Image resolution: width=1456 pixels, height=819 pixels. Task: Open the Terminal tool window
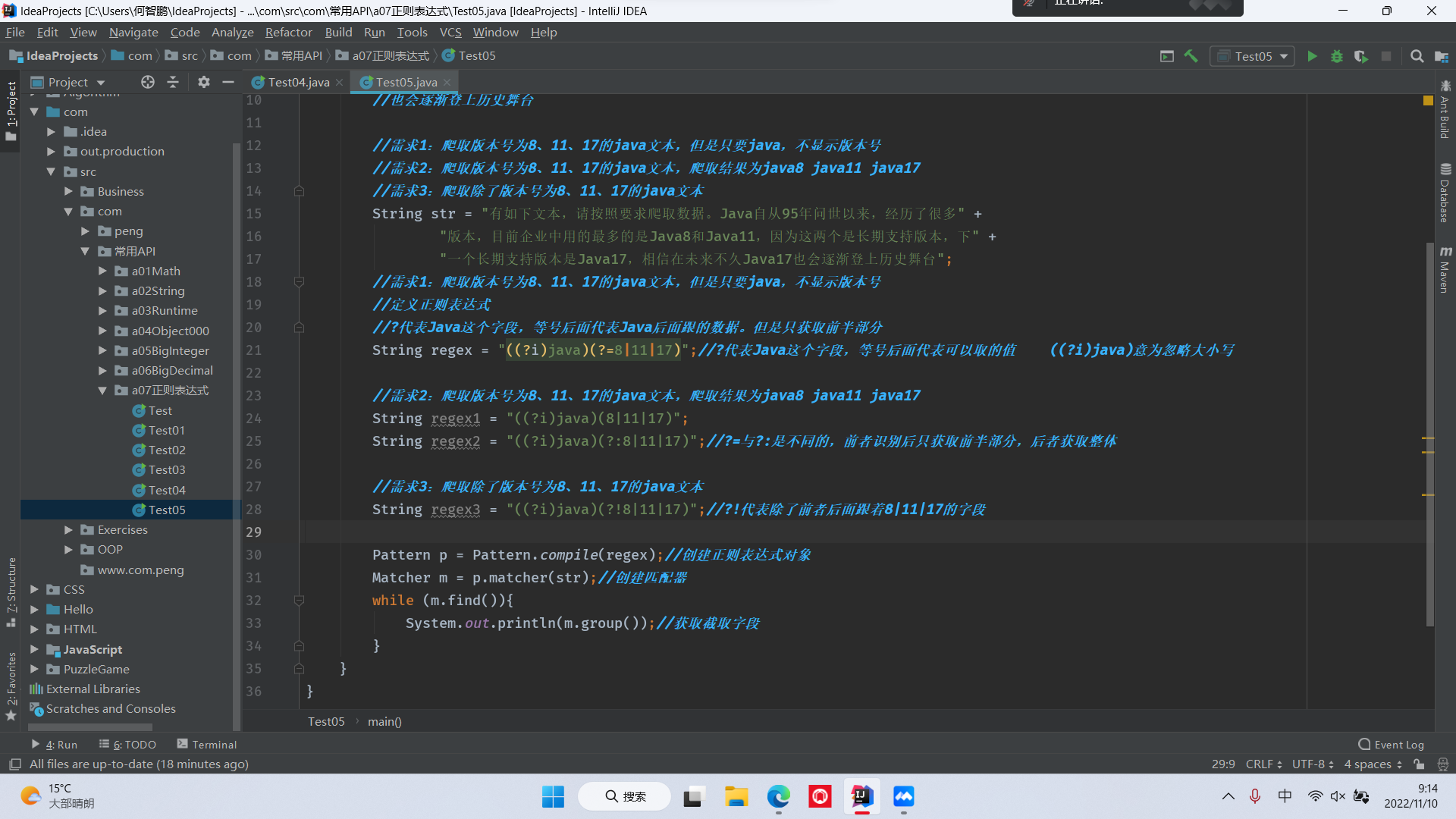click(x=206, y=745)
